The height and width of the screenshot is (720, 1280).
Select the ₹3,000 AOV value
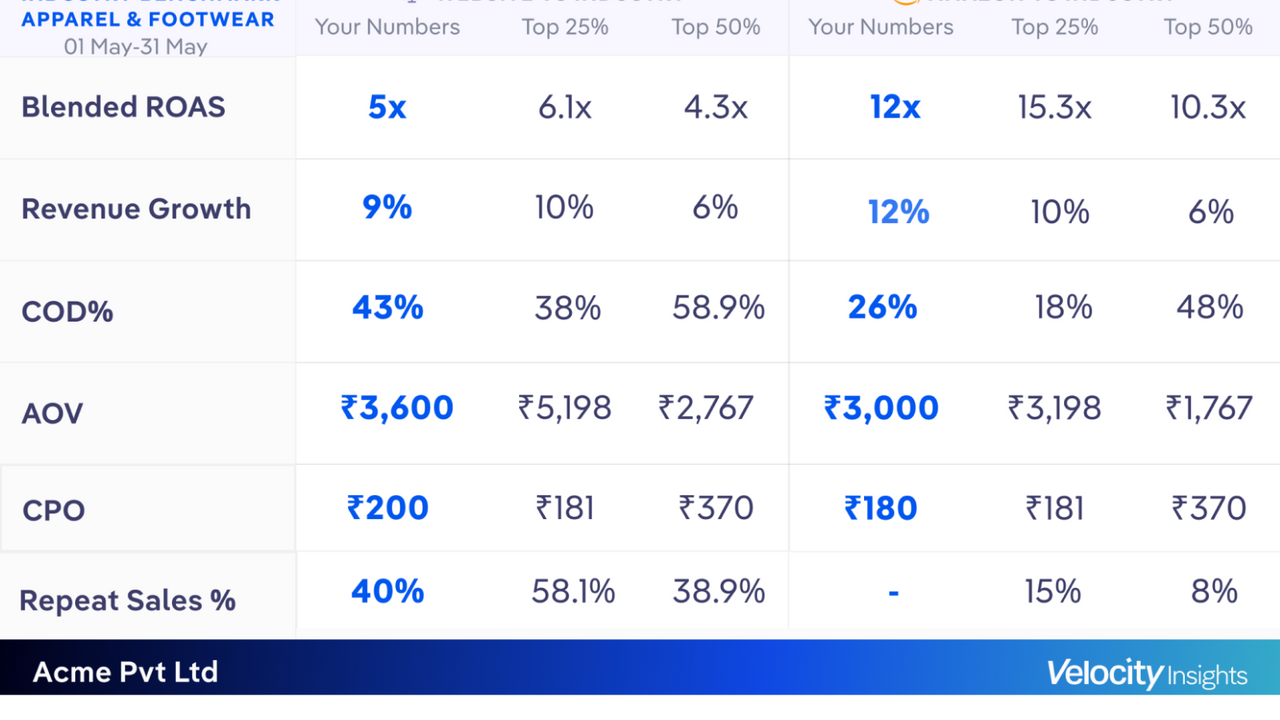pos(881,408)
